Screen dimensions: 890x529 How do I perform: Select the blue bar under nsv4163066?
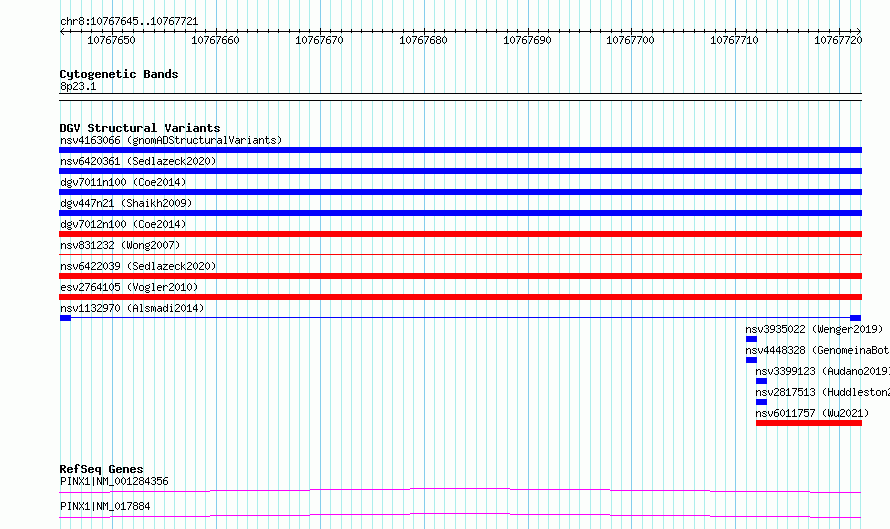pyautogui.click(x=460, y=150)
